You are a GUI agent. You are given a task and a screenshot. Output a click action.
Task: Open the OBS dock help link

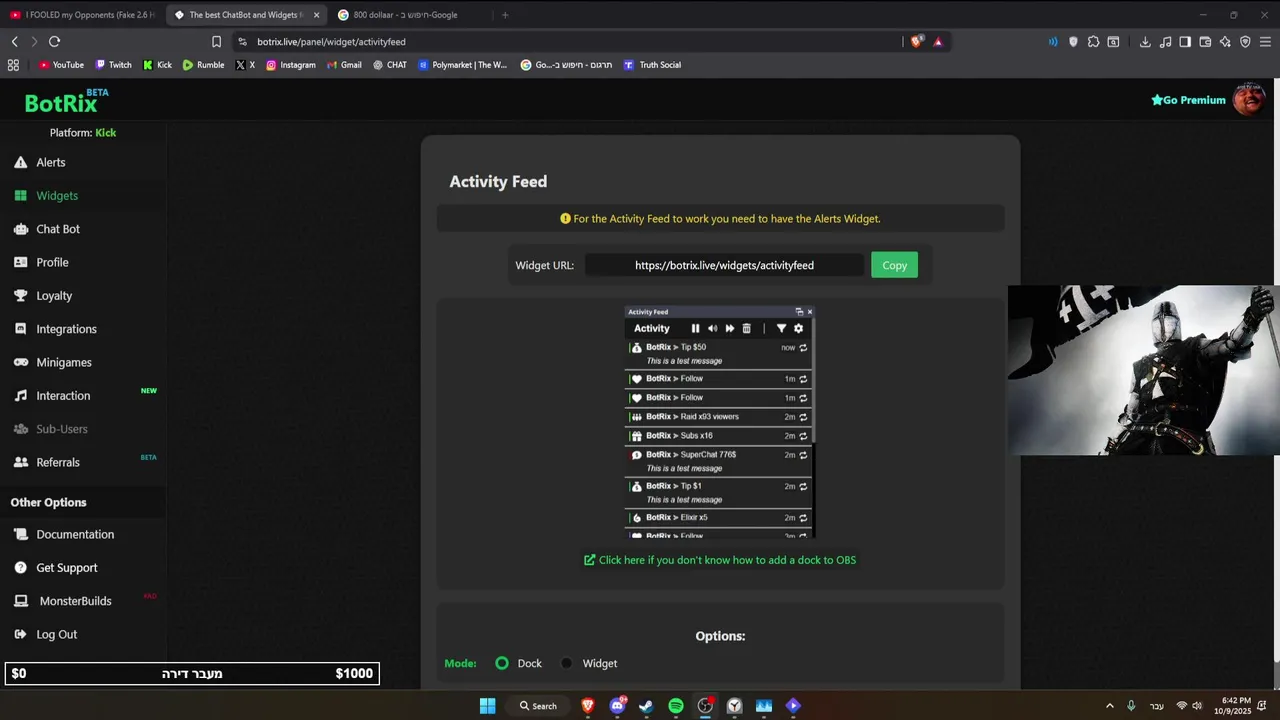720,560
